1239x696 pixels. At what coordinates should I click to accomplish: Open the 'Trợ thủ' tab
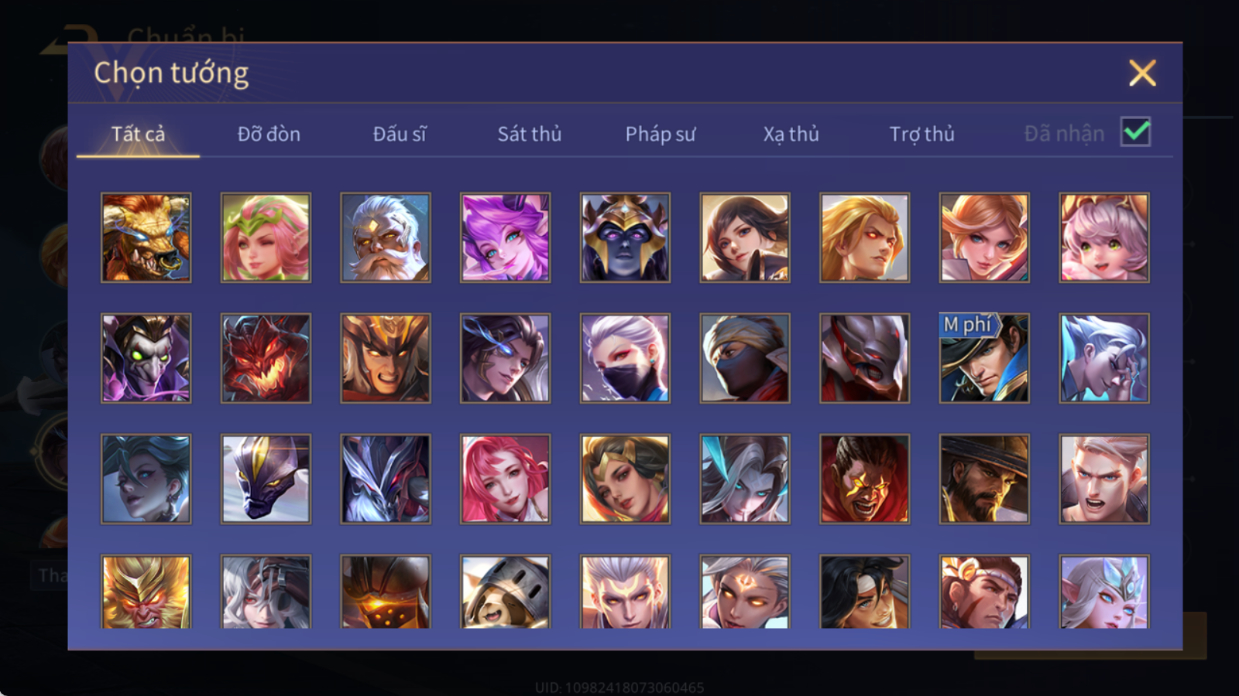tap(922, 133)
